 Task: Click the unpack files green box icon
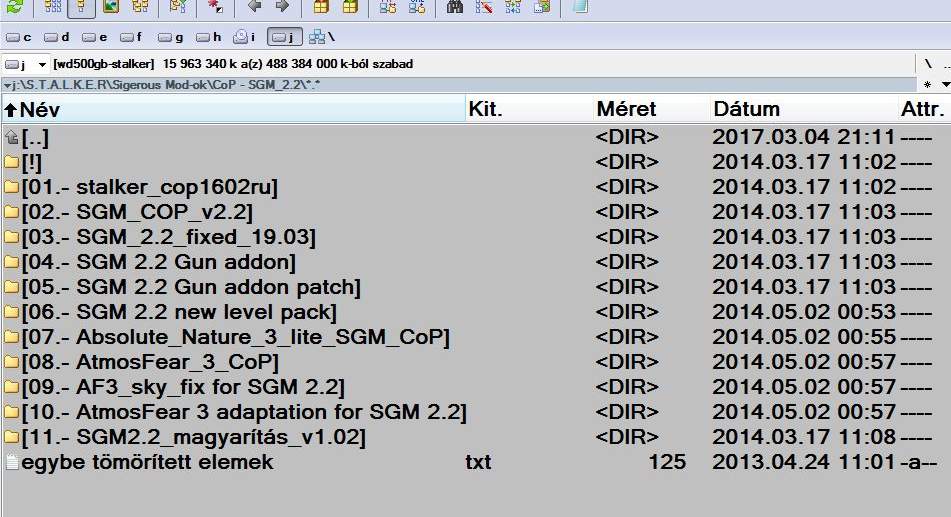pos(350,6)
